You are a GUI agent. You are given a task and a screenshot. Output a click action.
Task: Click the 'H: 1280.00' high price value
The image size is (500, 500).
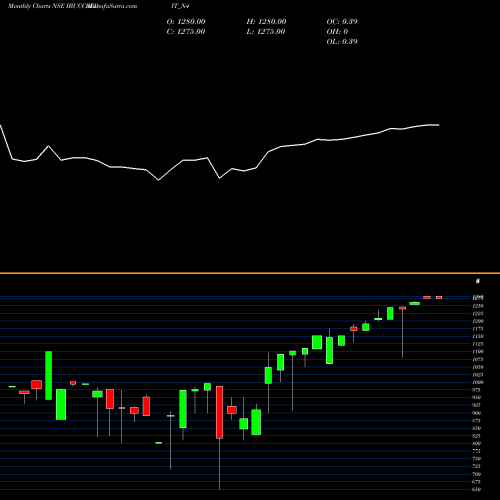266,22
